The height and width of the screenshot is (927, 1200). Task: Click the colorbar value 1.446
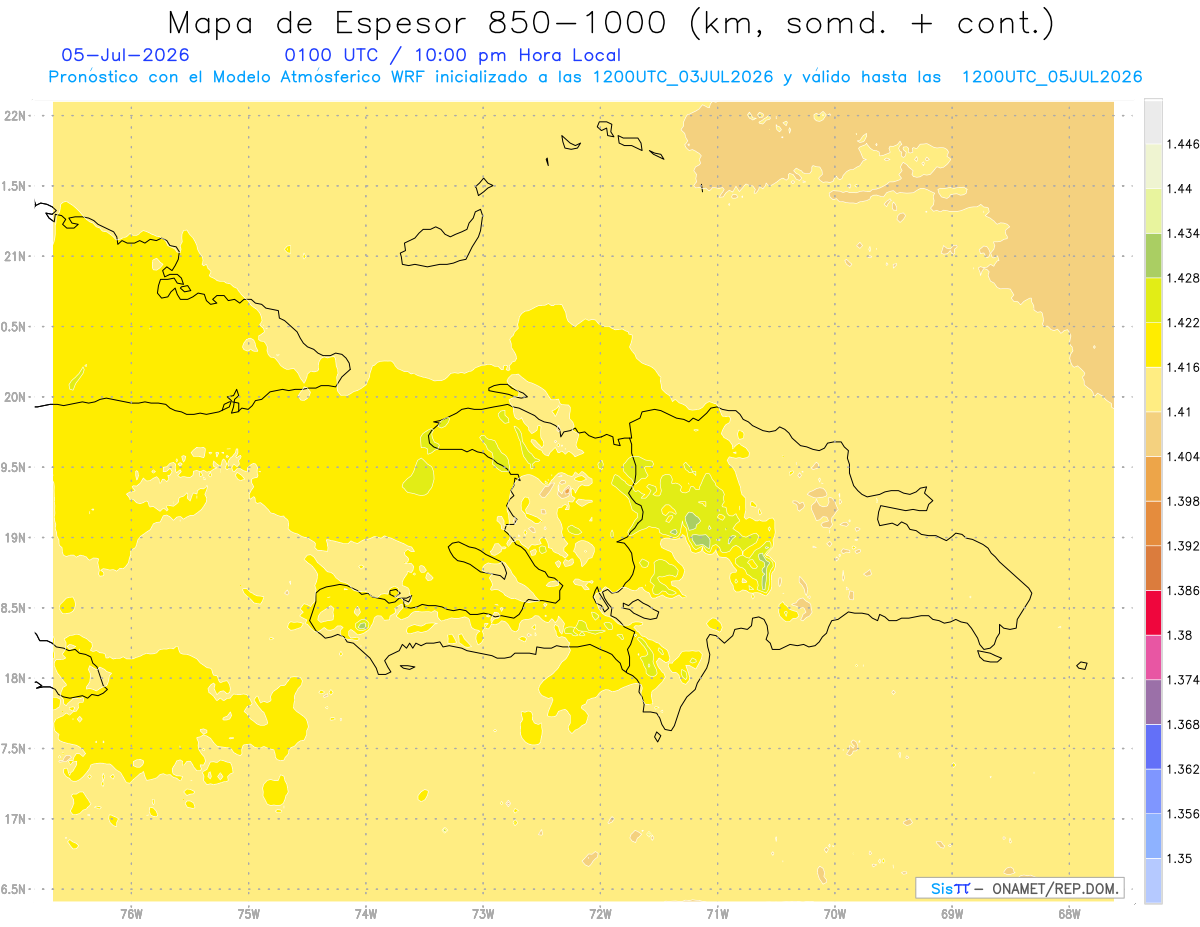pyautogui.click(x=1183, y=144)
